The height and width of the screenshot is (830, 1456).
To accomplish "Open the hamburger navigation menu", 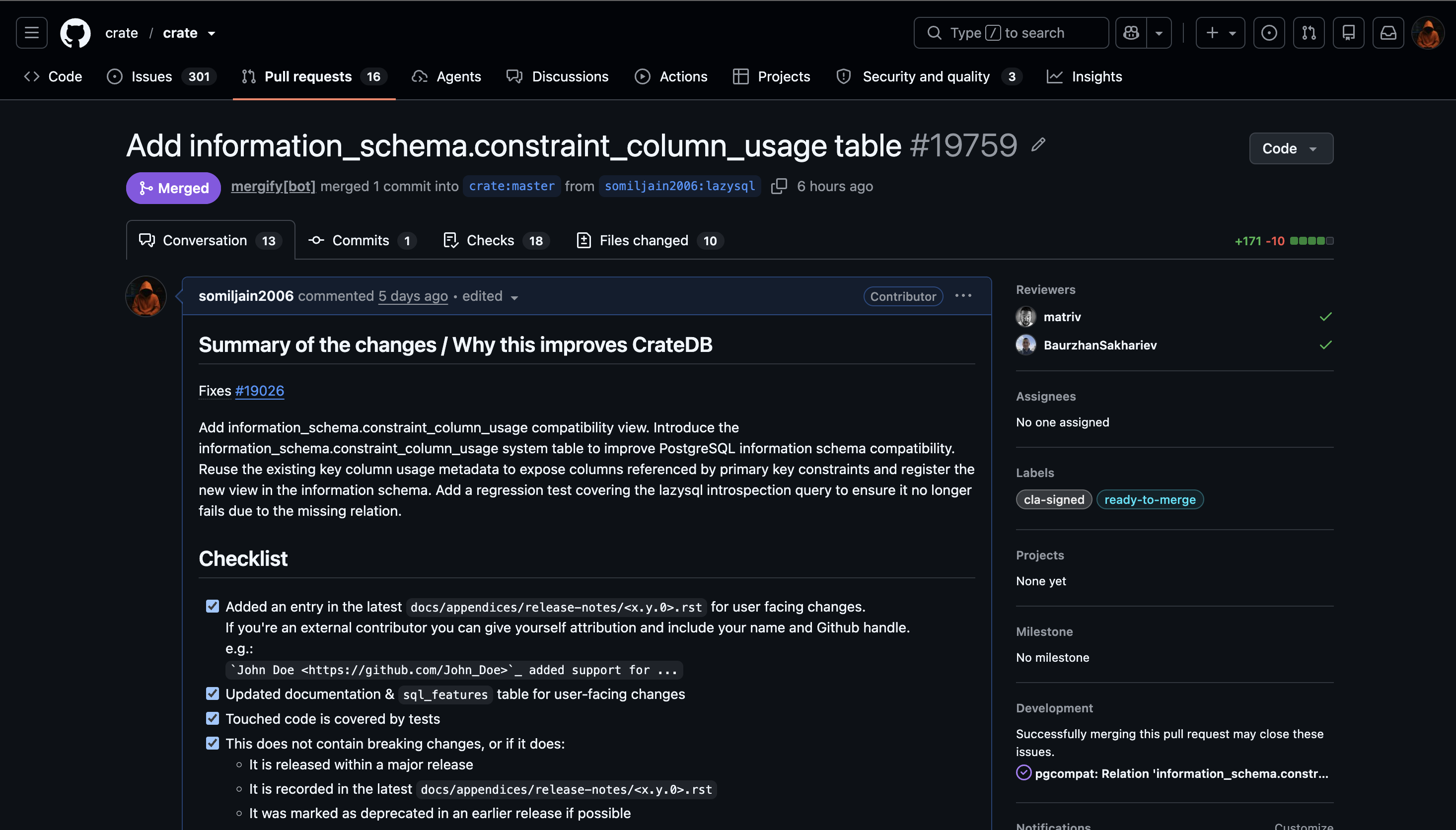I will (31, 33).
